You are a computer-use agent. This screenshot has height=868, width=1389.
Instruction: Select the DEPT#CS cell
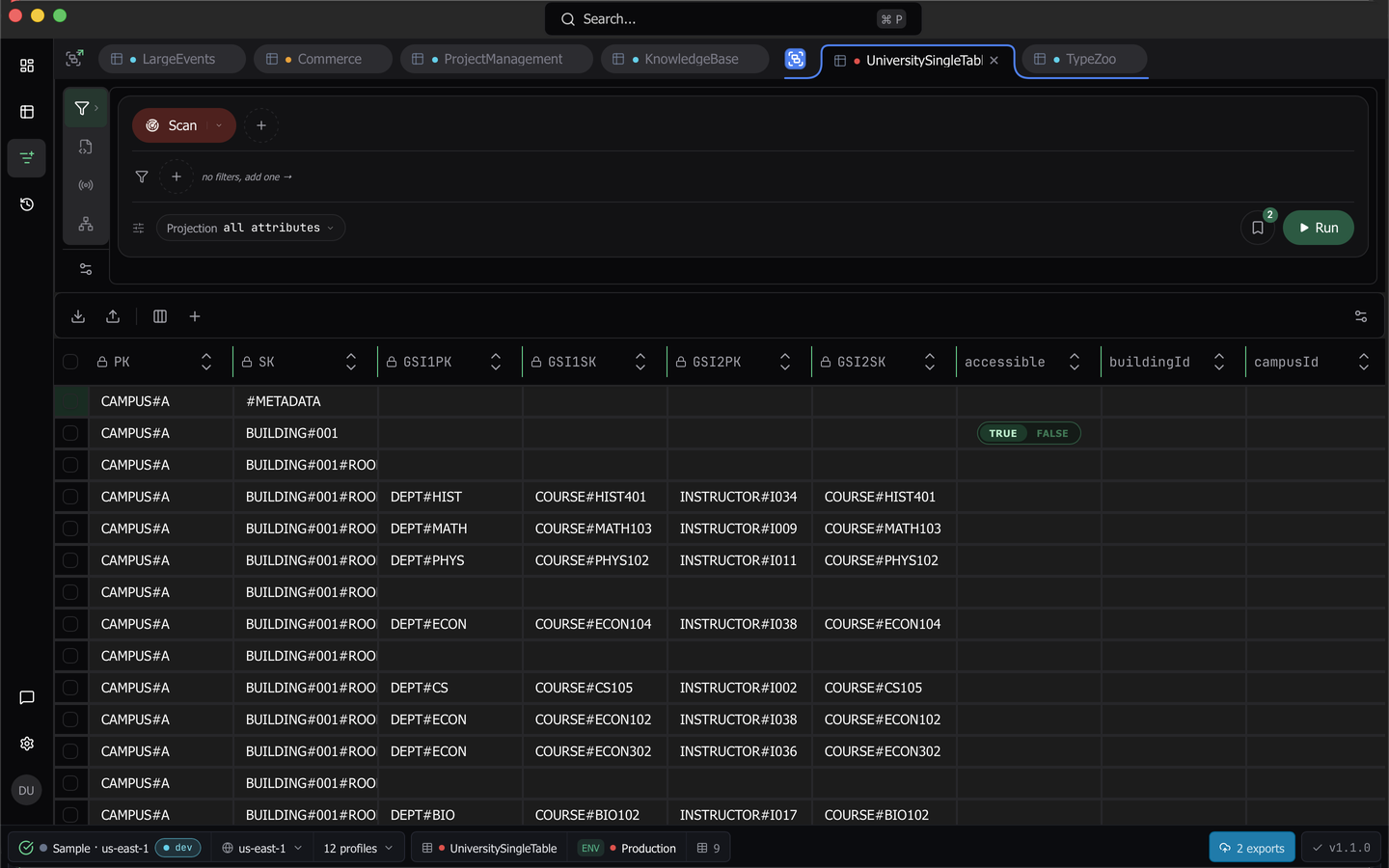click(x=450, y=688)
